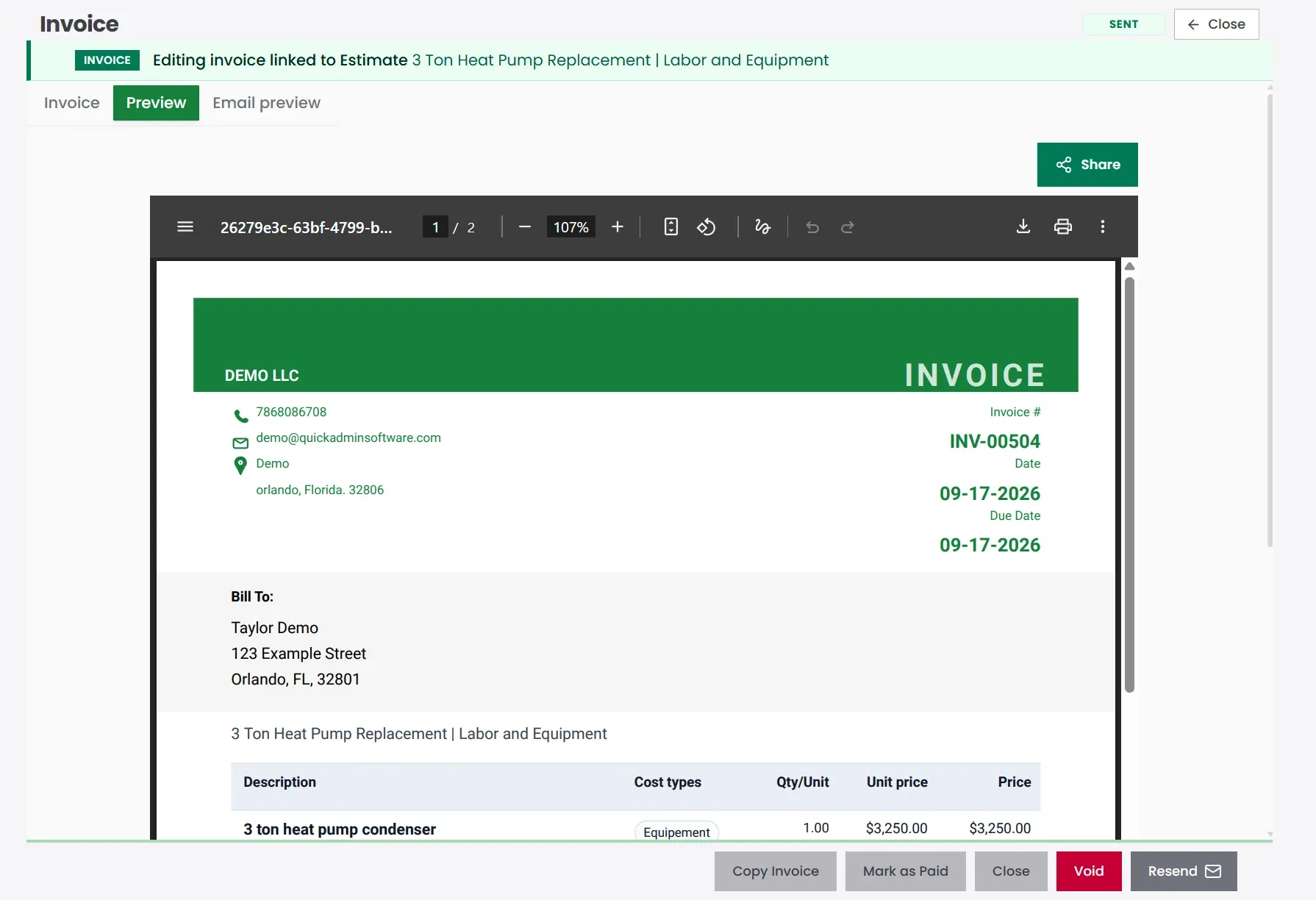Click the Description column header
1316x900 pixels.
point(280,782)
